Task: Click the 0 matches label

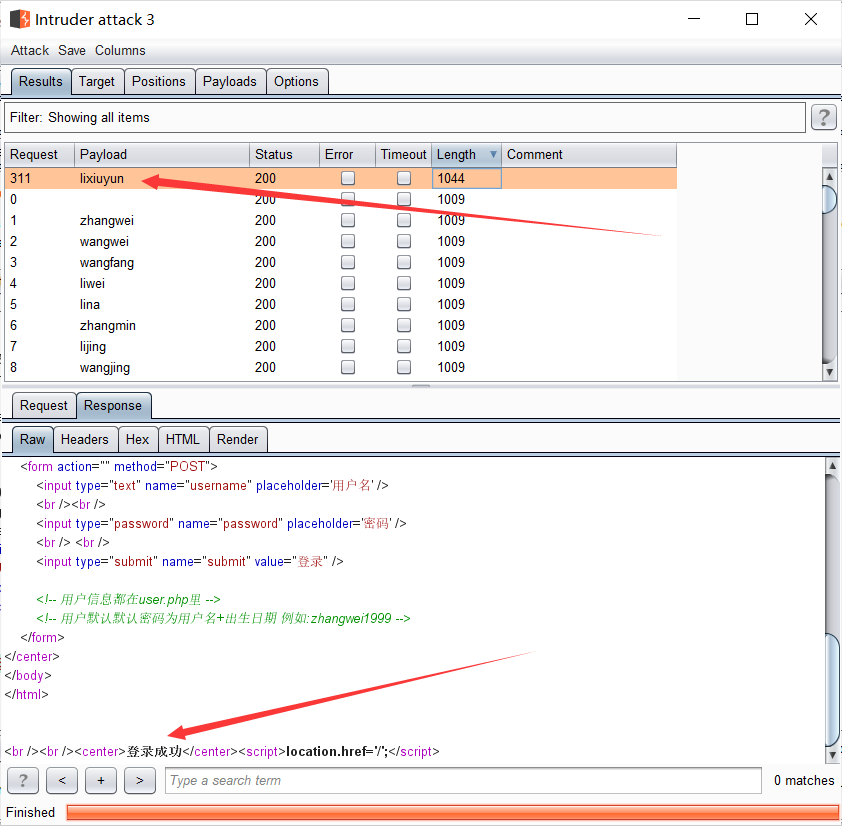Action: coord(804,780)
